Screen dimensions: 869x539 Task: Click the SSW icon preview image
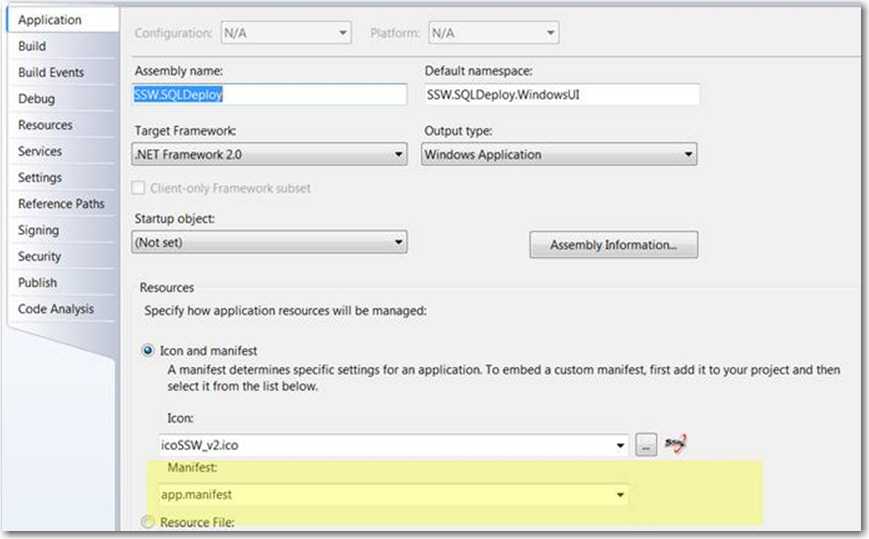(678, 444)
